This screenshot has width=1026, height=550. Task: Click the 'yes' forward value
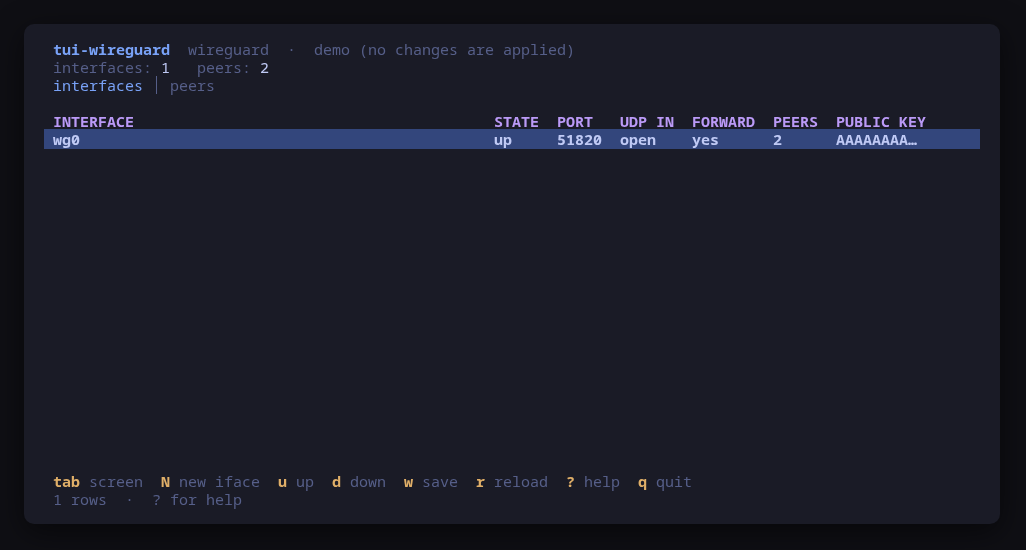tap(705, 140)
